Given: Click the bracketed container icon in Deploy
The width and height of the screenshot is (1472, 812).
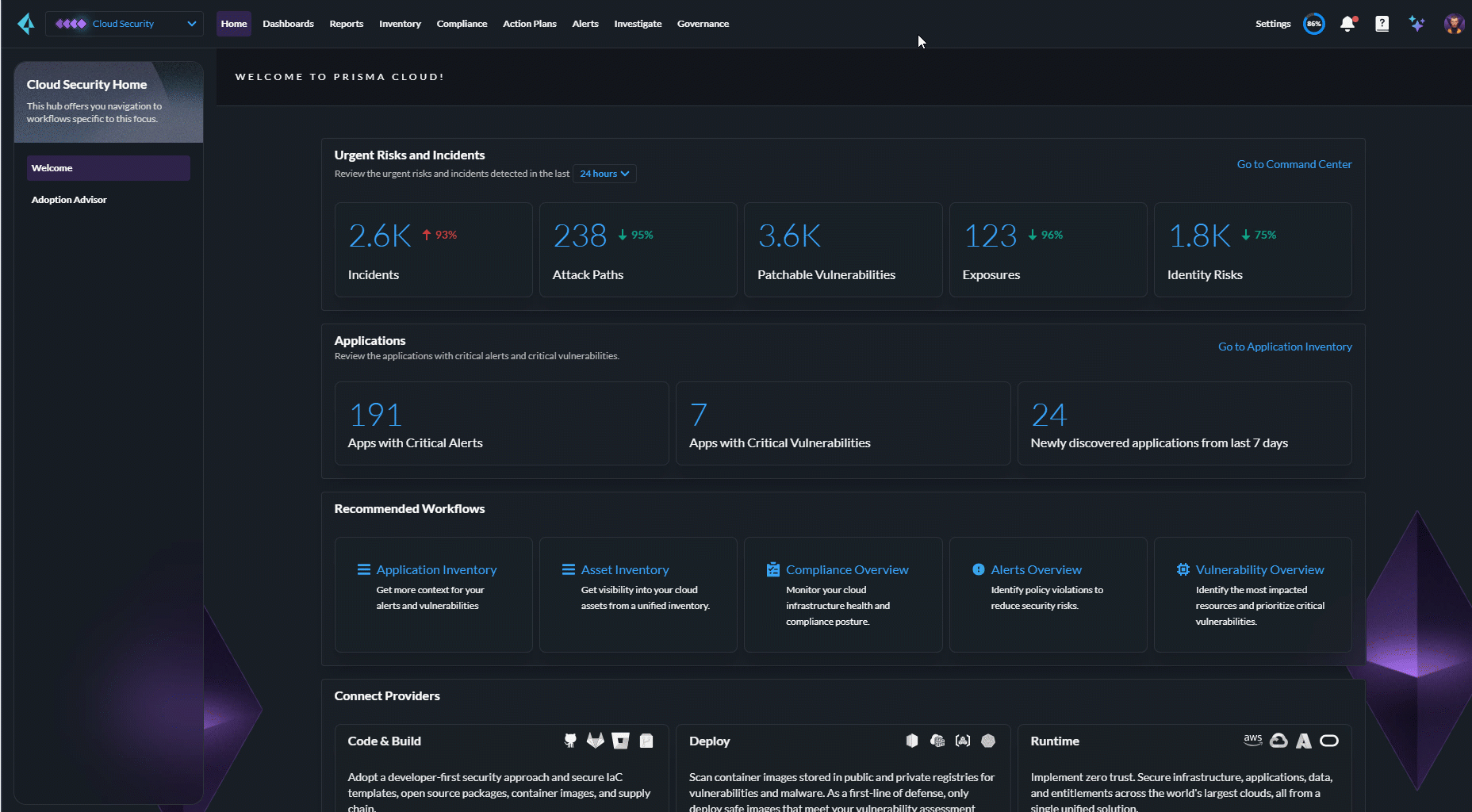Looking at the screenshot, I should (x=963, y=741).
